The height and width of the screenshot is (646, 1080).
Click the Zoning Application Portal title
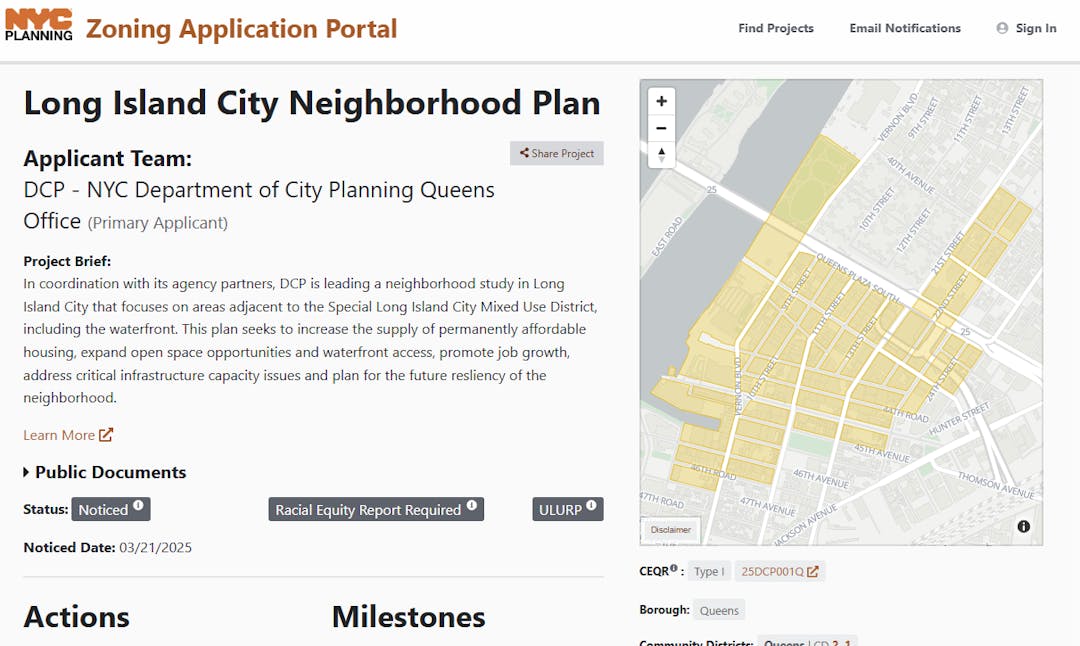[241, 28]
